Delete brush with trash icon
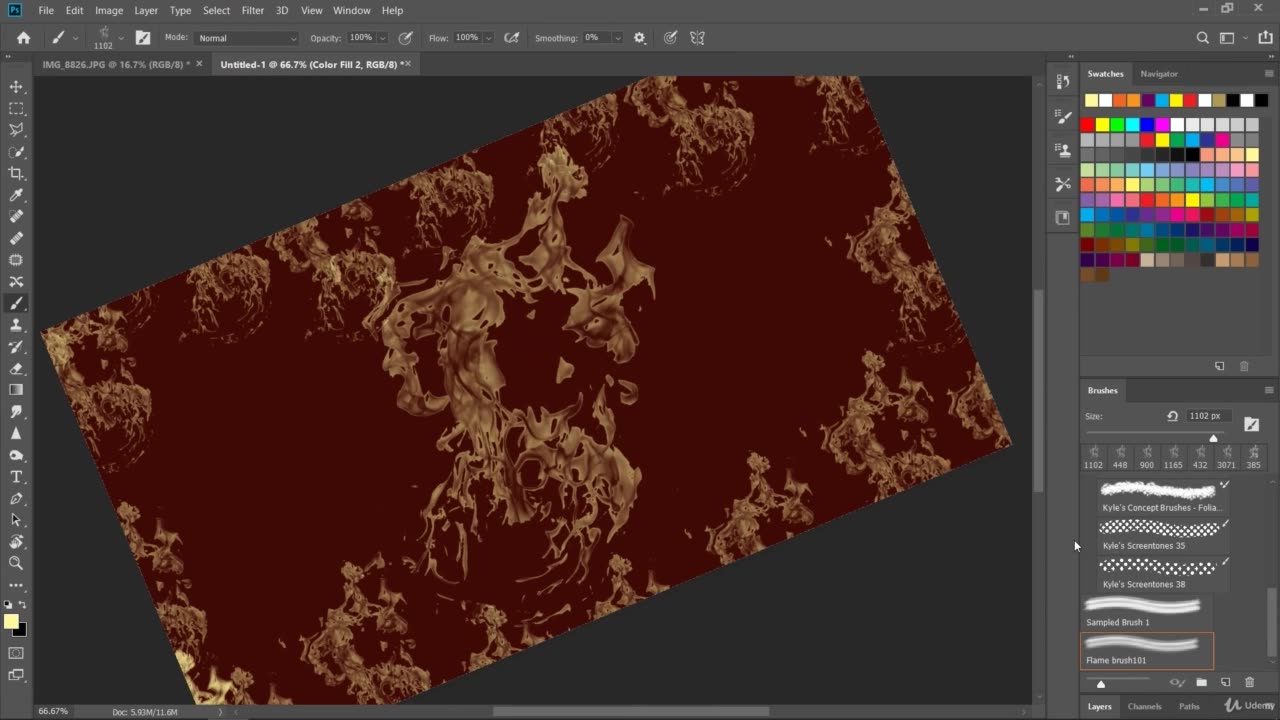Image resolution: width=1280 pixels, height=720 pixels. tap(1249, 682)
